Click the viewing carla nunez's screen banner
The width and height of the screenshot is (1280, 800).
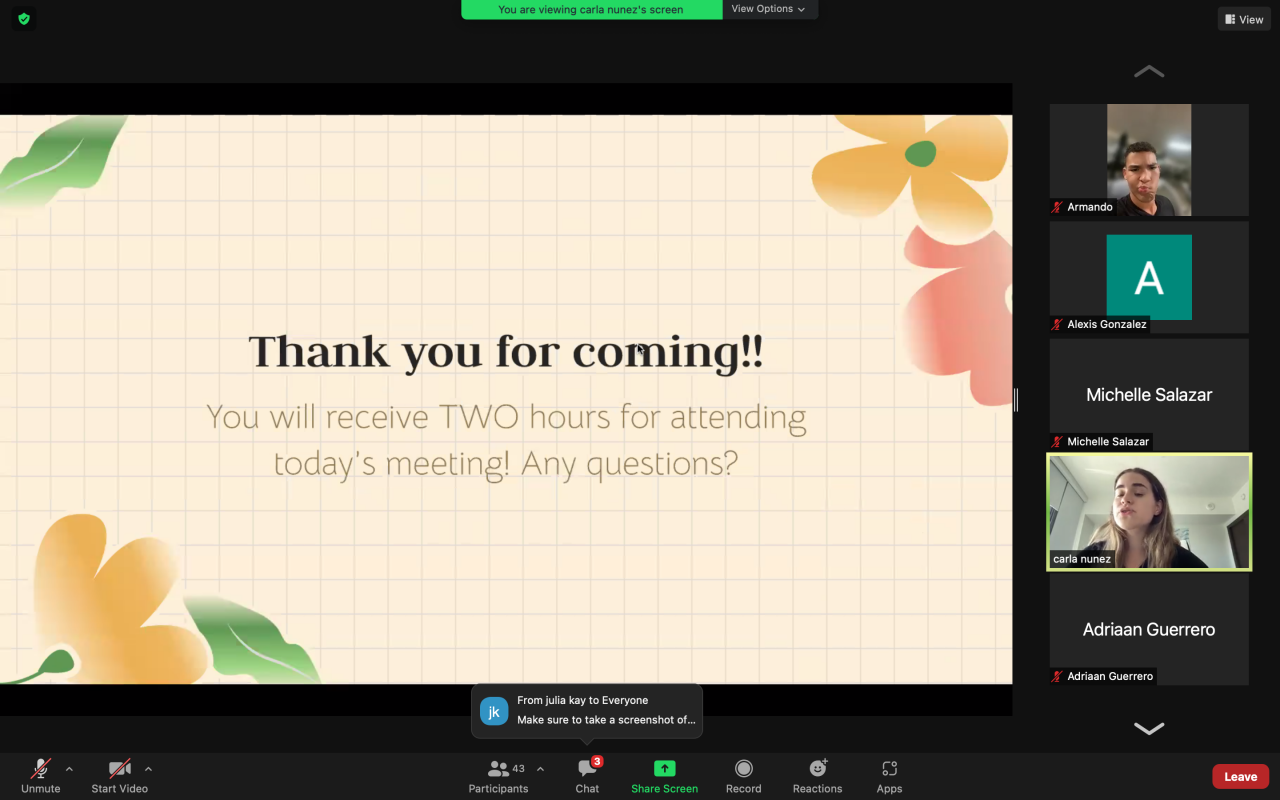591,9
